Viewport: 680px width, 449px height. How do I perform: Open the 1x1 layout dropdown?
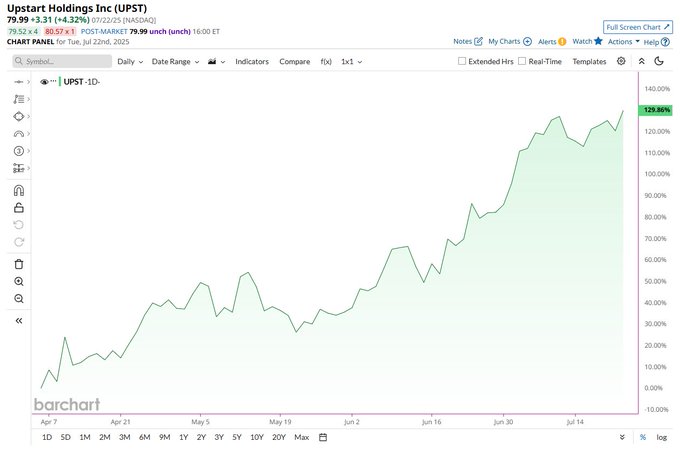tap(352, 62)
